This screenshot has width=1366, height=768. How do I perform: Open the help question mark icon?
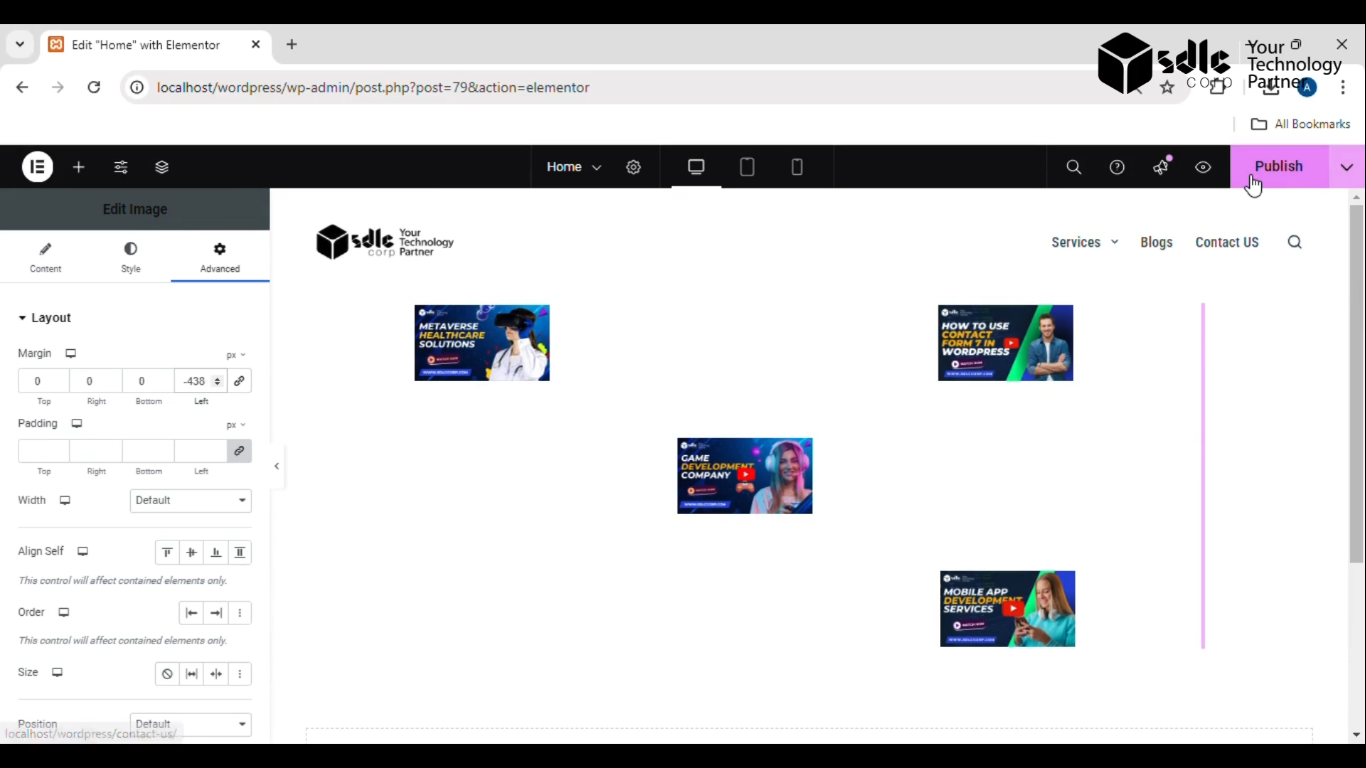pos(1117,167)
